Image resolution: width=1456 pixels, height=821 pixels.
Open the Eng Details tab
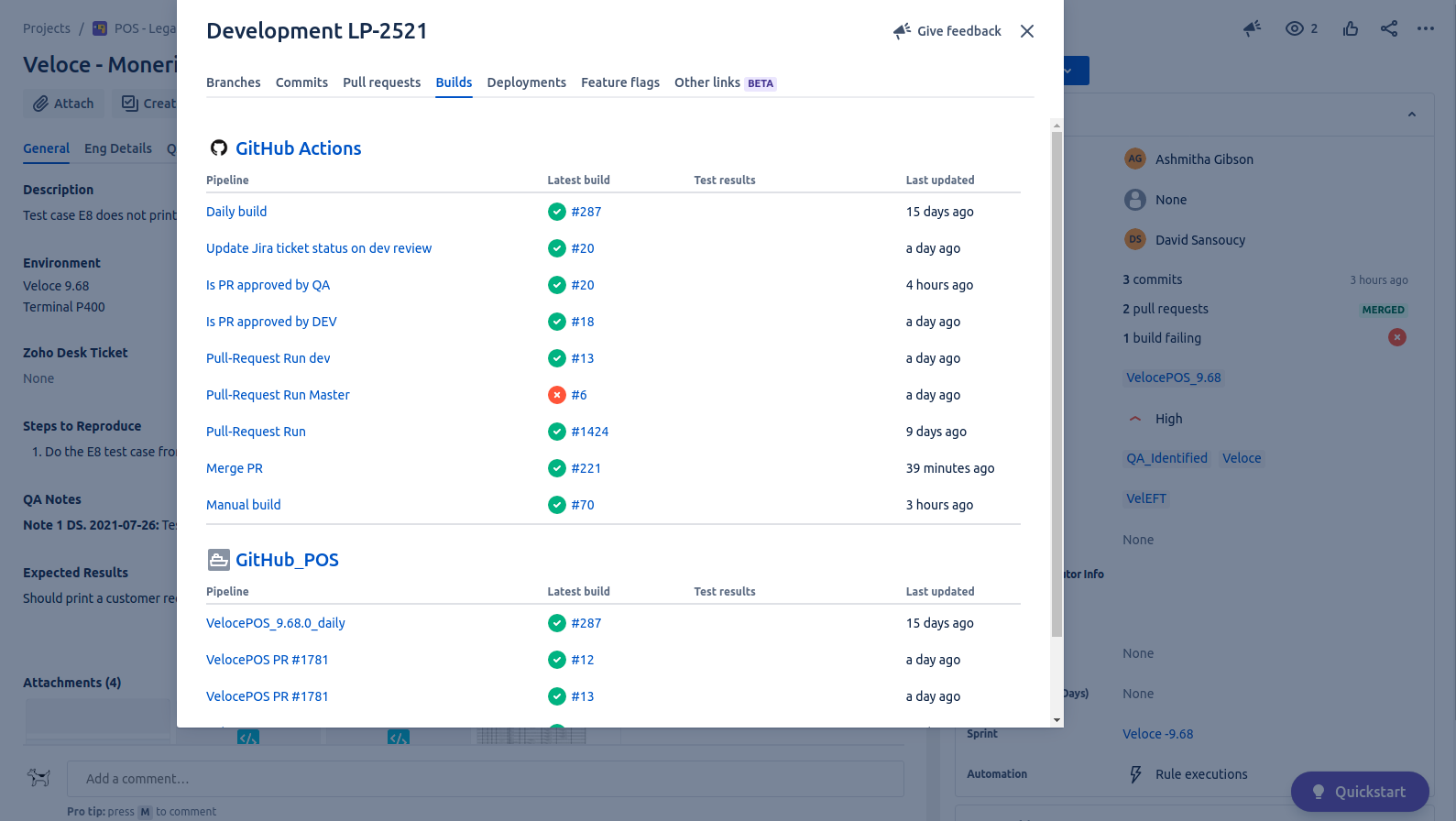coord(118,148)
